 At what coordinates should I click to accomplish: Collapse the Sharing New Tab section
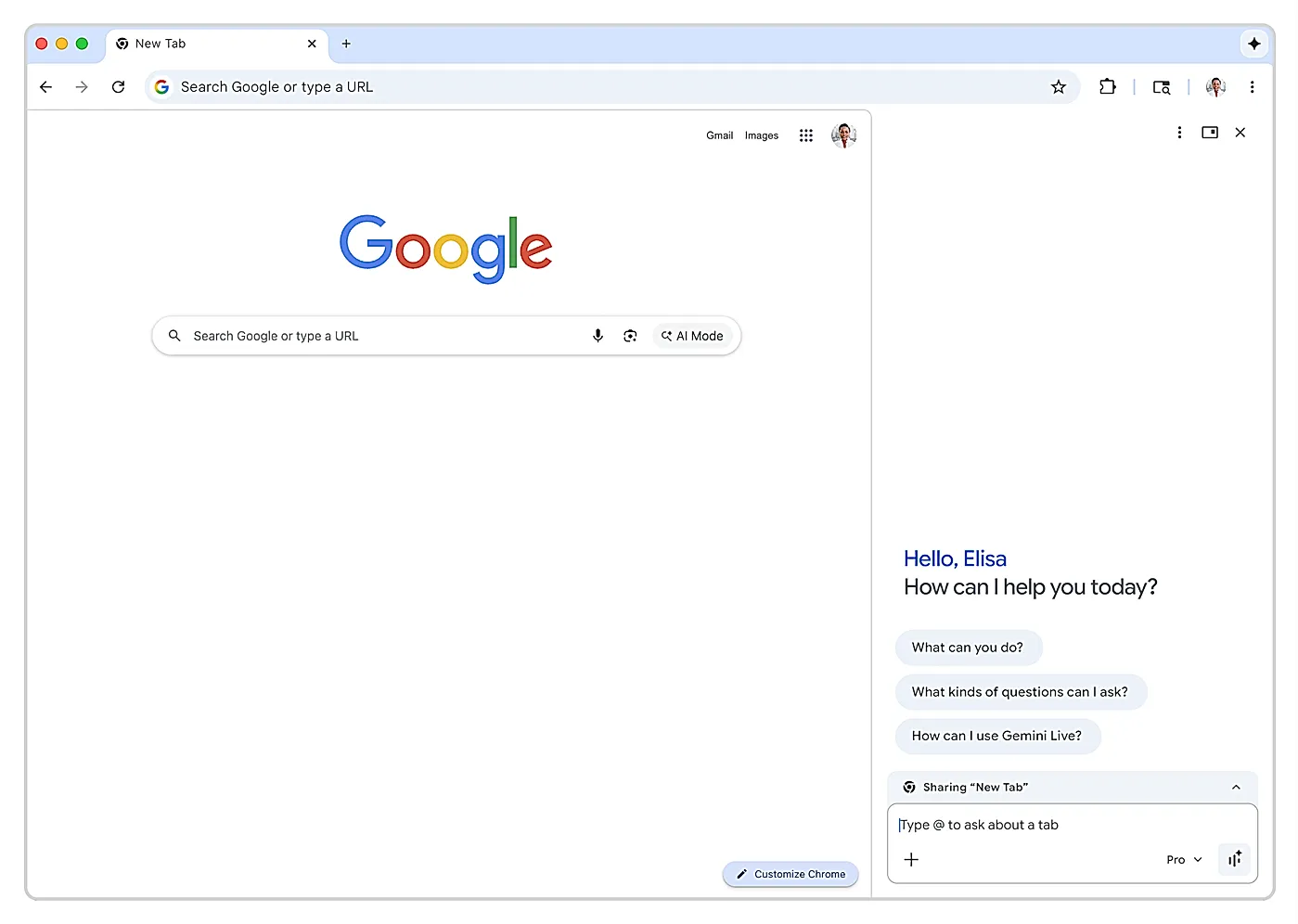pyautogui.click(x=1236, y=787)
